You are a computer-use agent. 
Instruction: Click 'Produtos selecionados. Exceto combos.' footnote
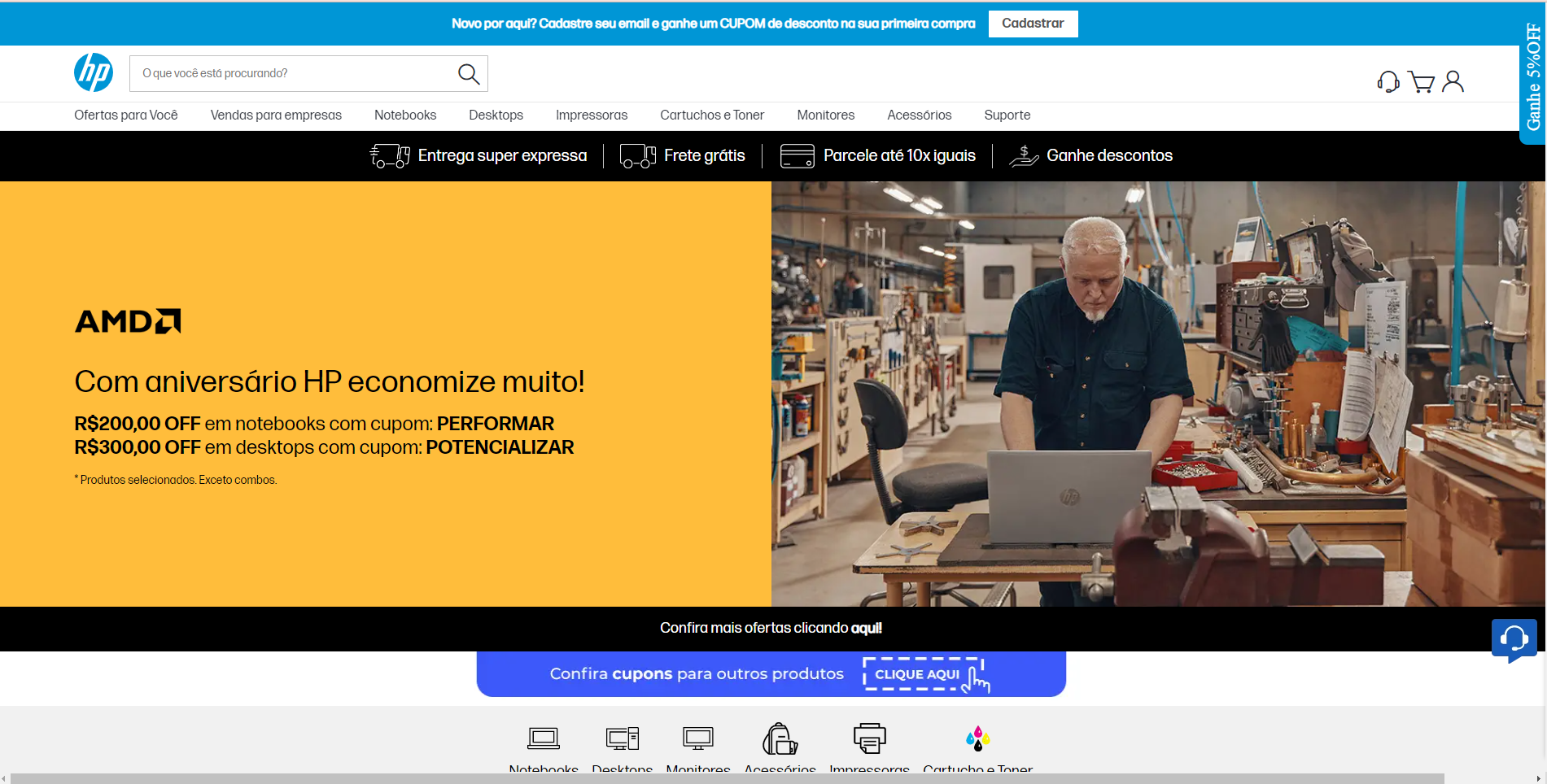coord(176,480)
